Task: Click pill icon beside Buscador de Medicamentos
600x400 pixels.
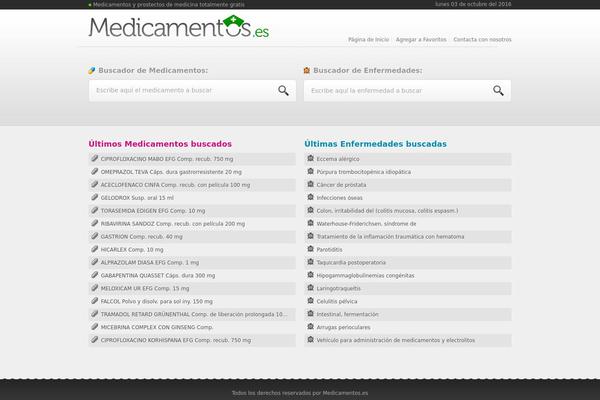Action: coord(92,70)
